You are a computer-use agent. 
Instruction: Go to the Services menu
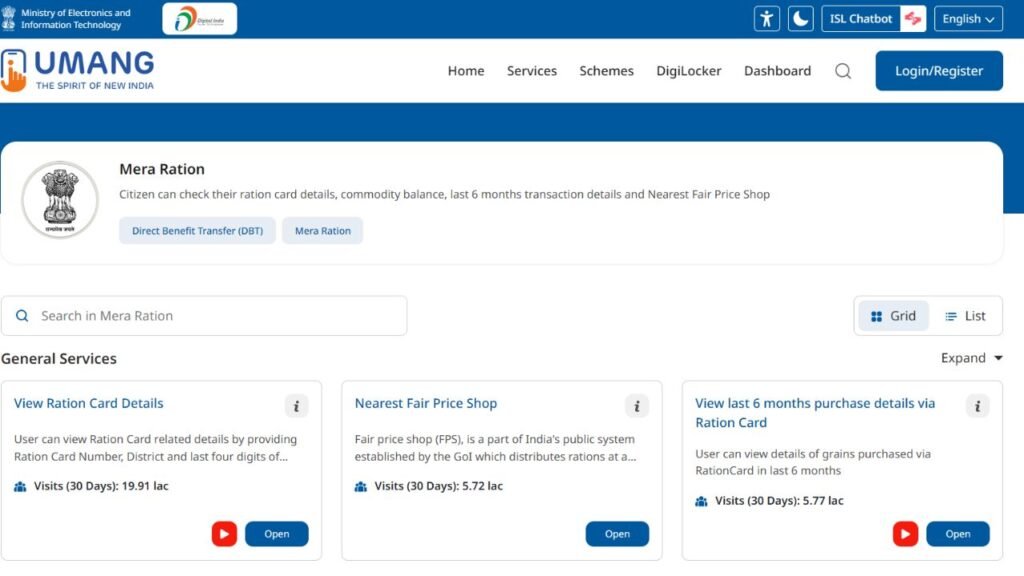pos(531,71)
